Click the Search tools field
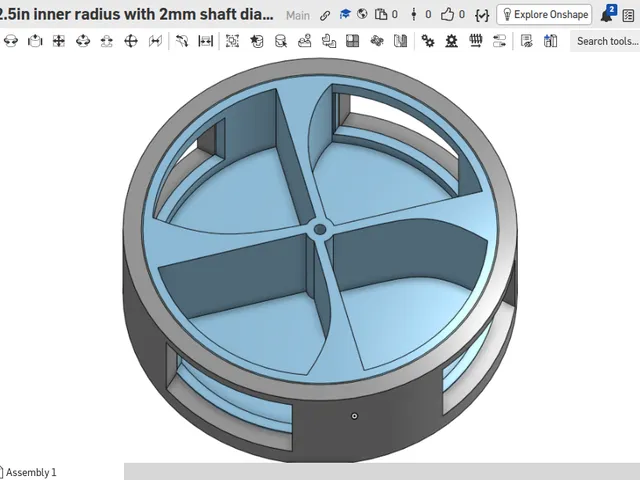The height and width of the screenshot is (480, 640). click(606, 41)
